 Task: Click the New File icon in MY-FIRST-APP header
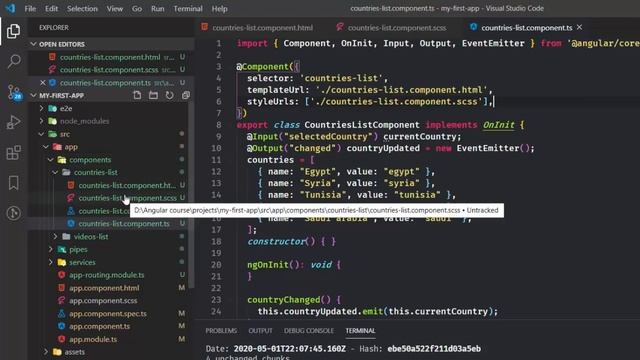[x=137, y=95]
